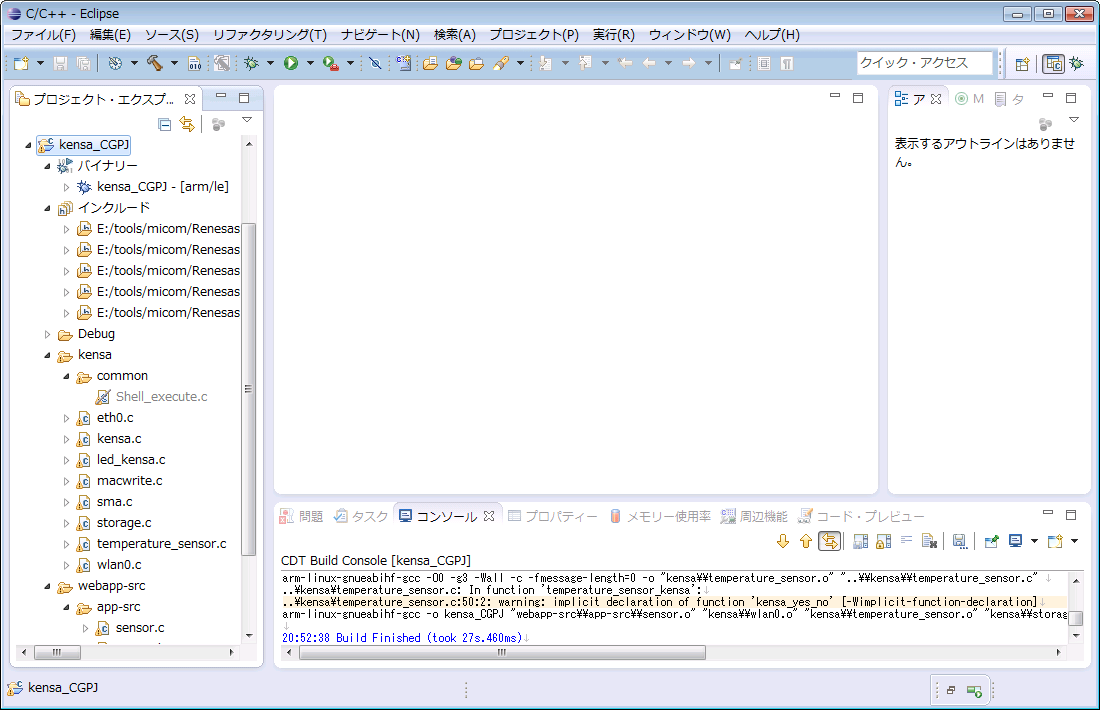Click the green bug Debug icon
This screenshot has height=710, width=1100.
(x=251, y=63)
